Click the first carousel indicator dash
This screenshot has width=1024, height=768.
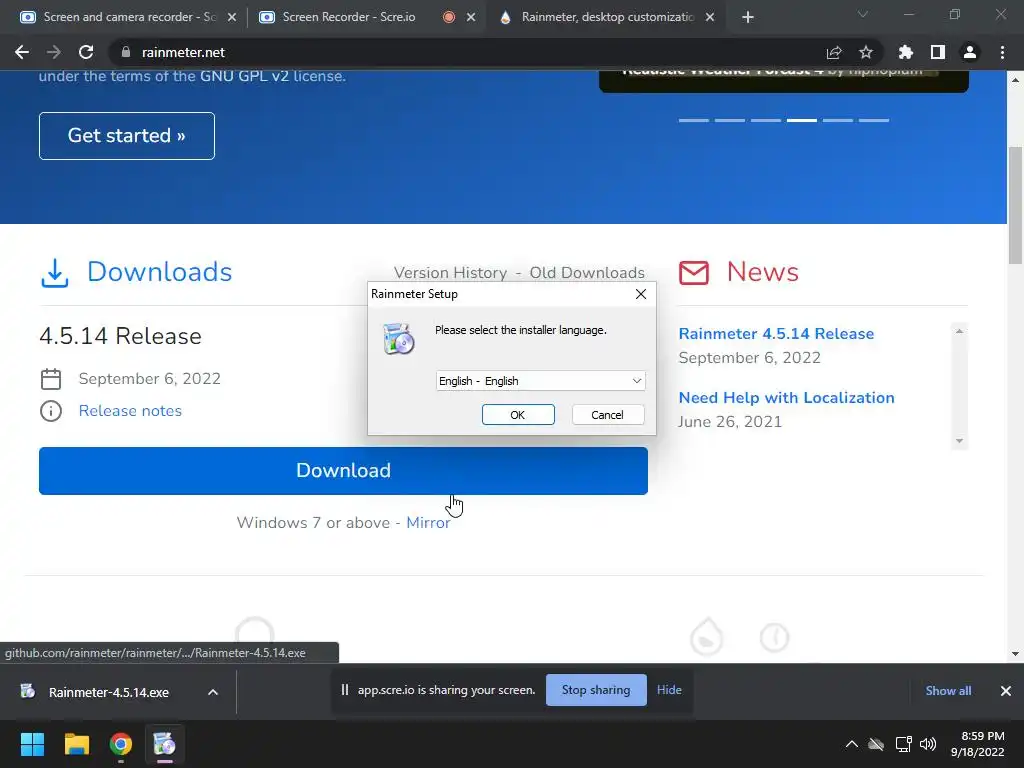(x=694, y=120)
